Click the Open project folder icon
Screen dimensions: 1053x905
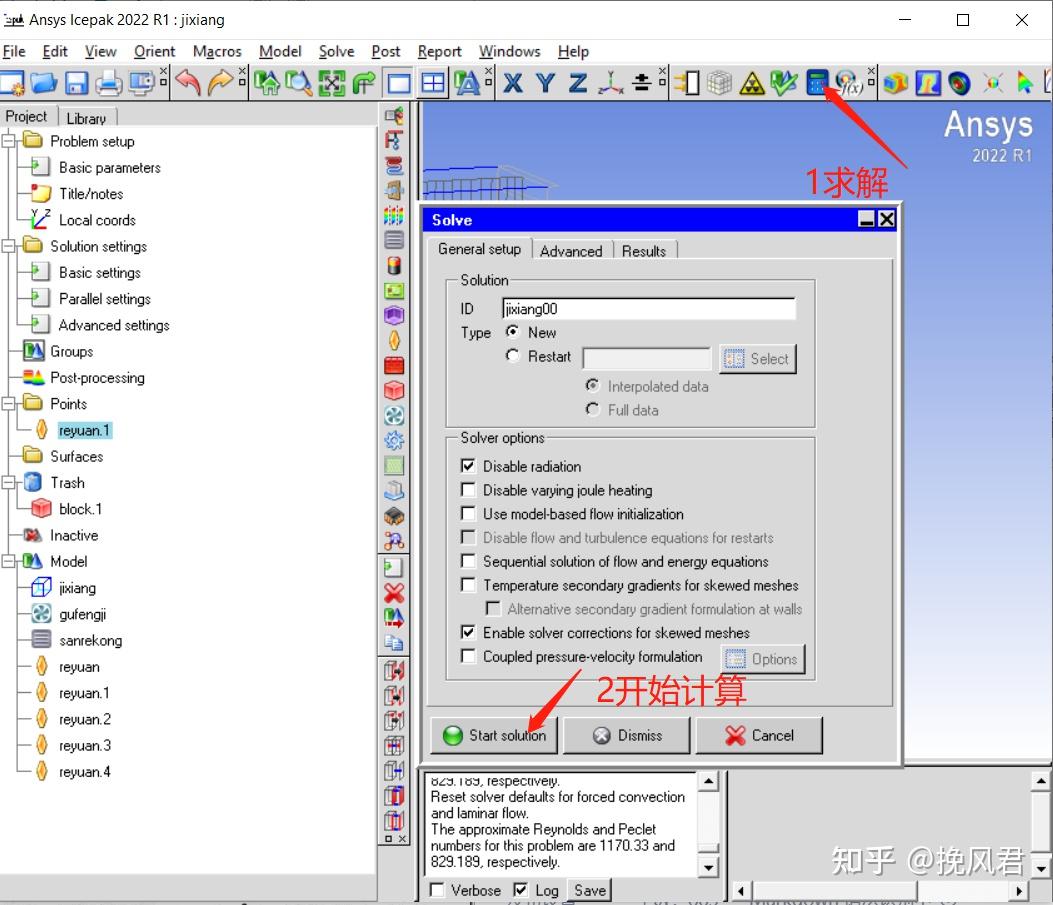point(44,83)
